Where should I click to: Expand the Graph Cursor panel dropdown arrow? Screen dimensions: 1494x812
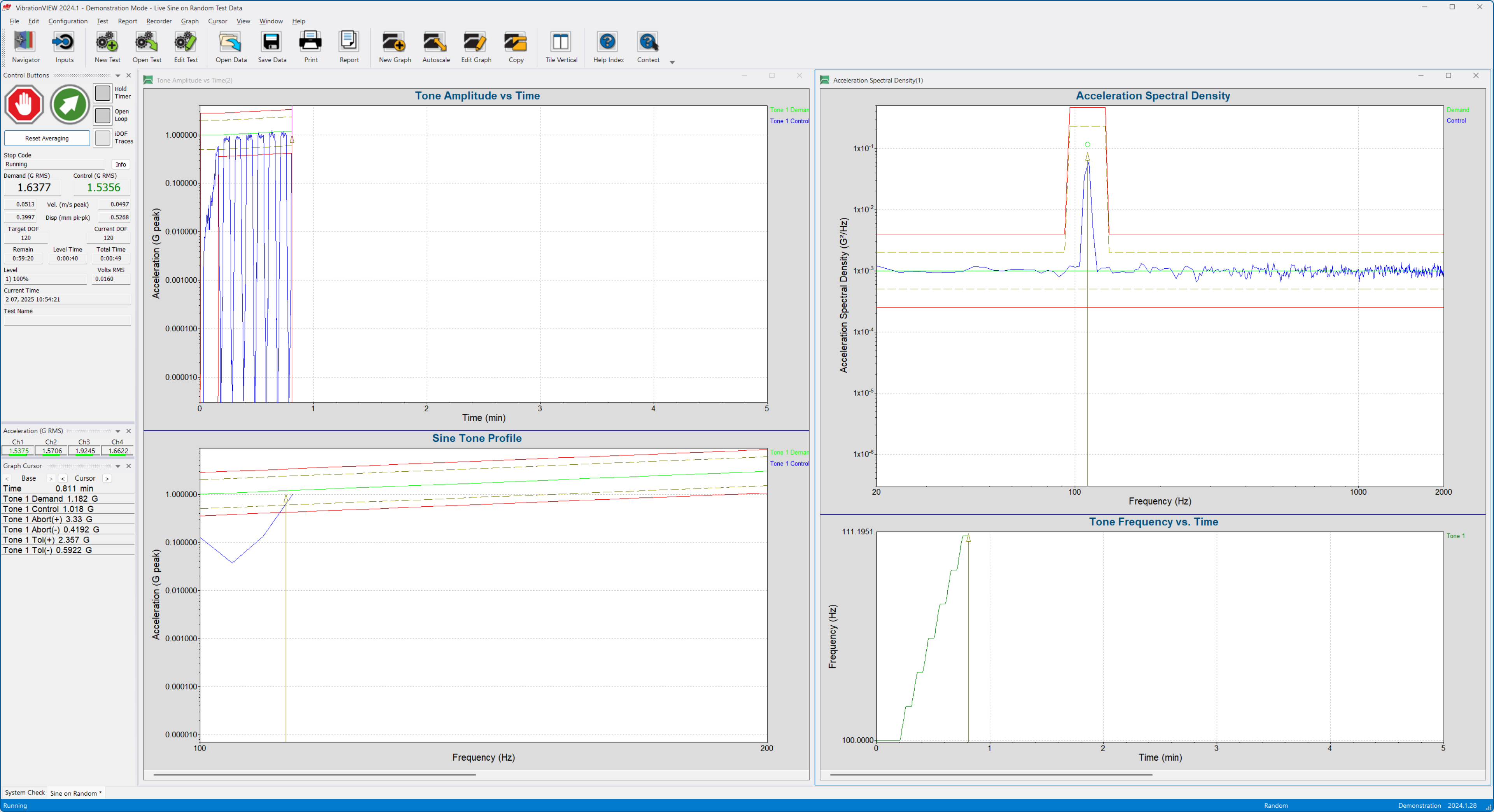click(x=118, y=466)
